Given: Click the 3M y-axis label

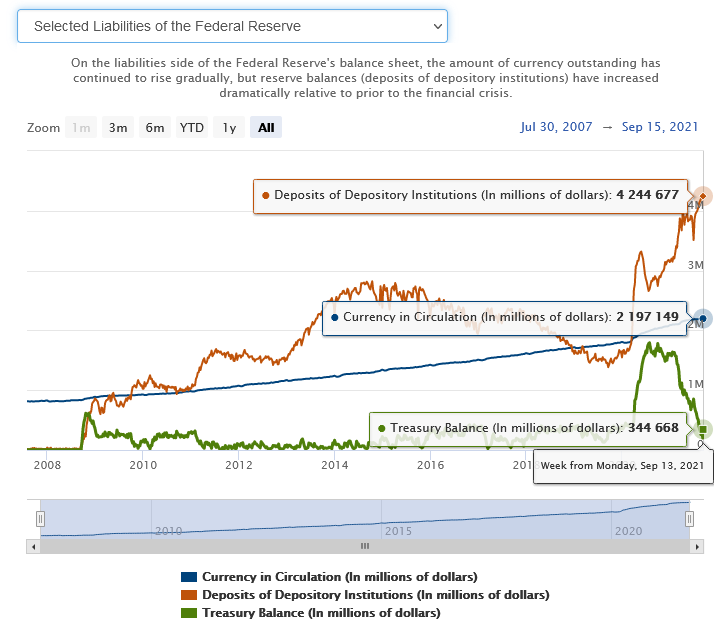Looking at the screenshot, I should pyautogui.click(x=695, y=265).
